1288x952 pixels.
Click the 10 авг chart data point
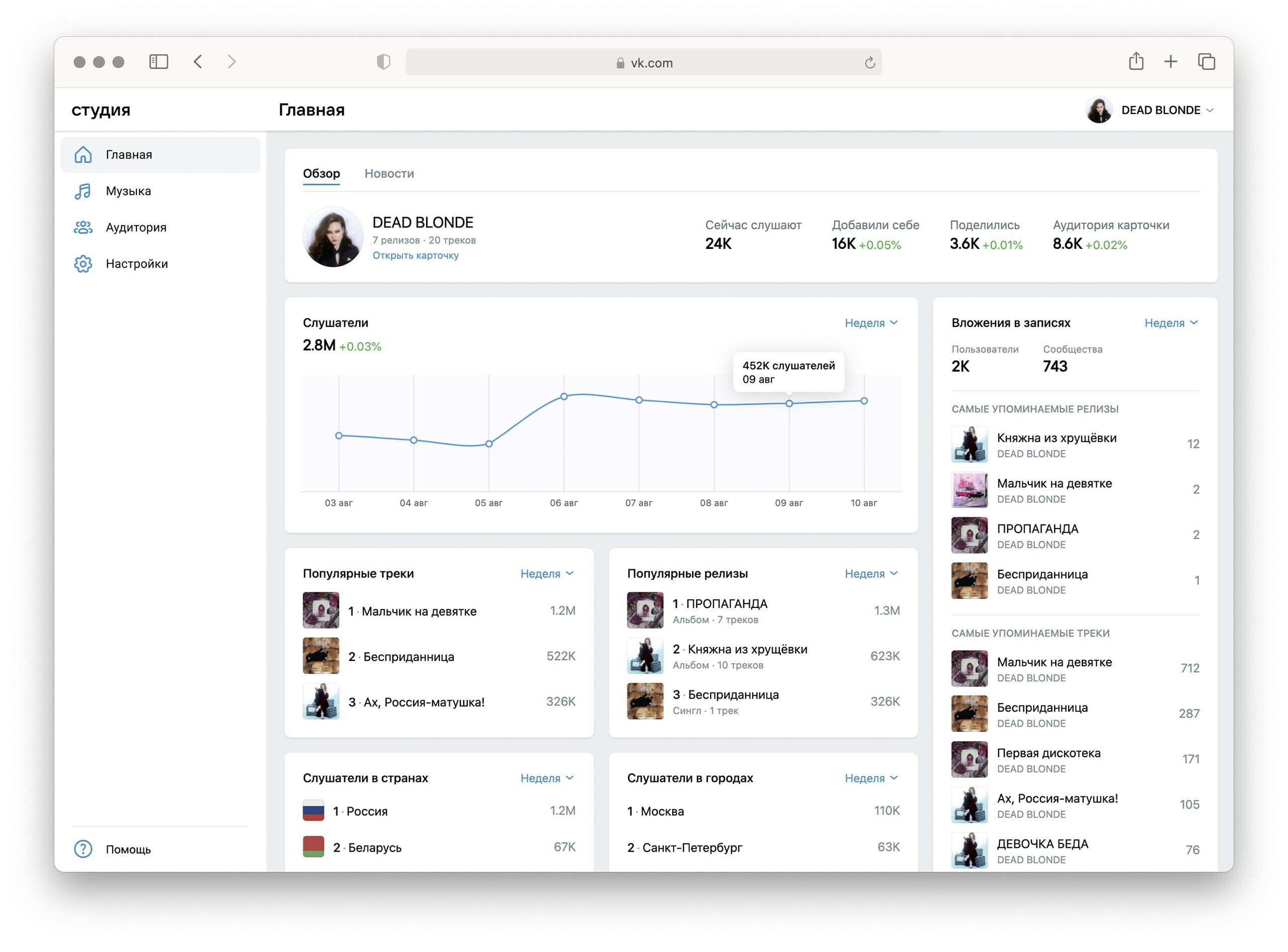click(864, 400)
